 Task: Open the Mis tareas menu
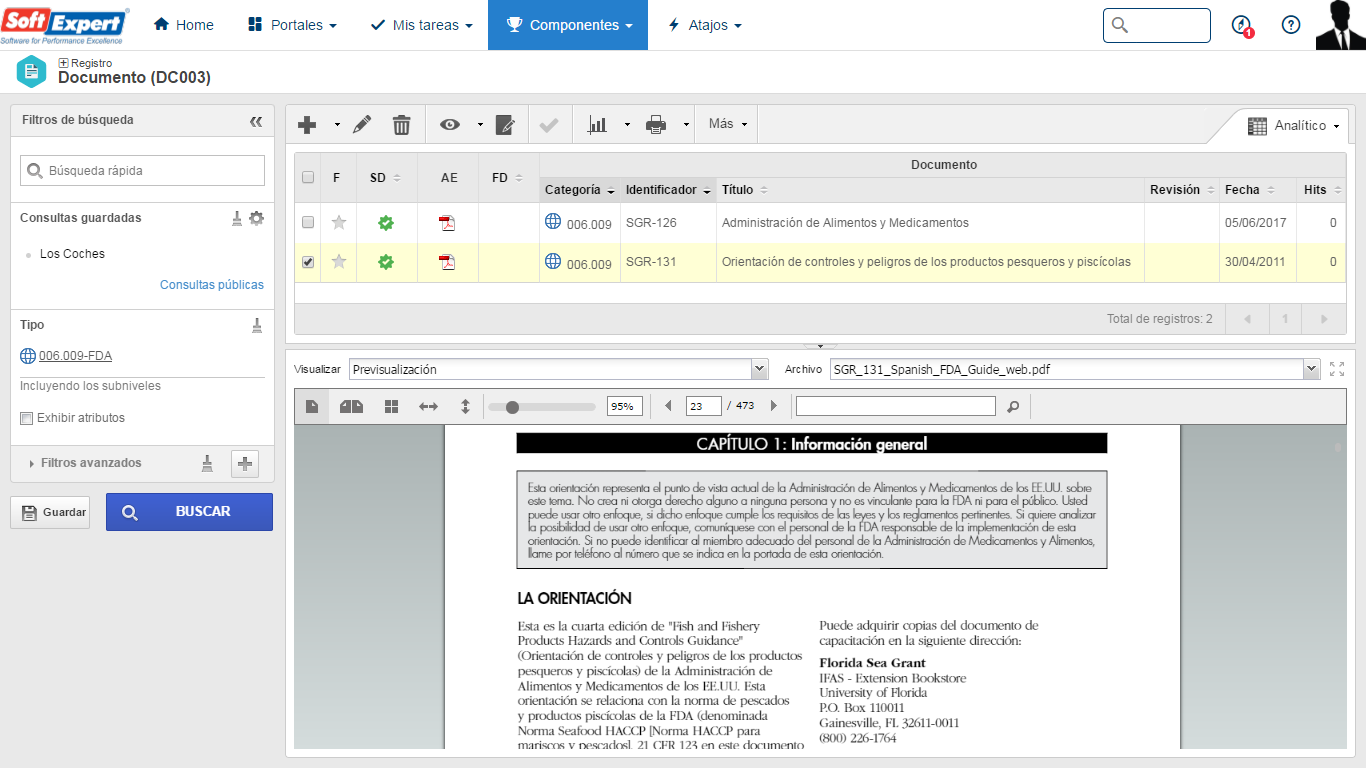pos(422,25)
